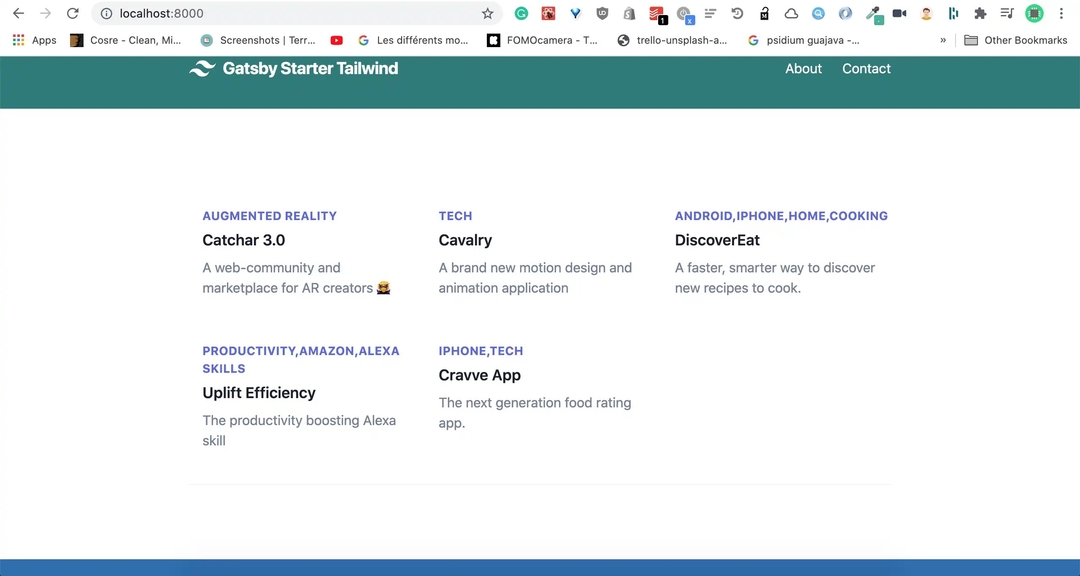View site information for localhost:8000

106,13
